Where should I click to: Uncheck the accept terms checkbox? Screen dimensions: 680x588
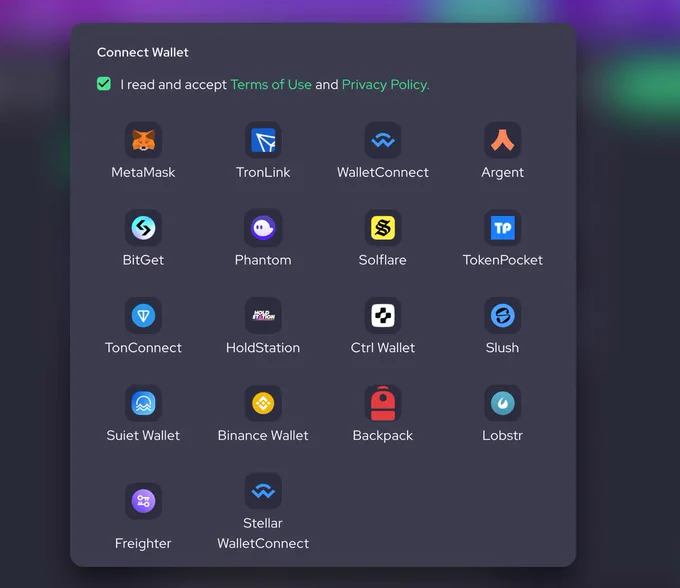click(x=104, y=84)
